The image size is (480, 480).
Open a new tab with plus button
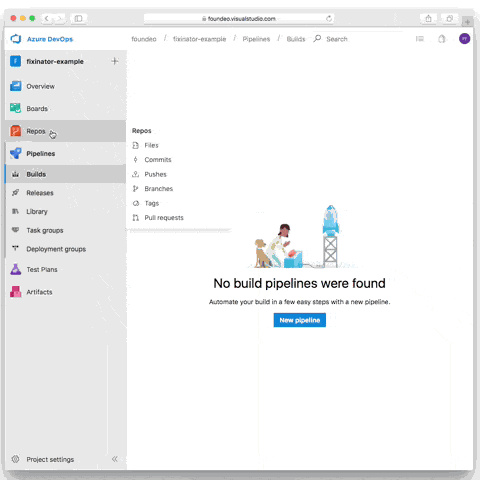(467, 22)
